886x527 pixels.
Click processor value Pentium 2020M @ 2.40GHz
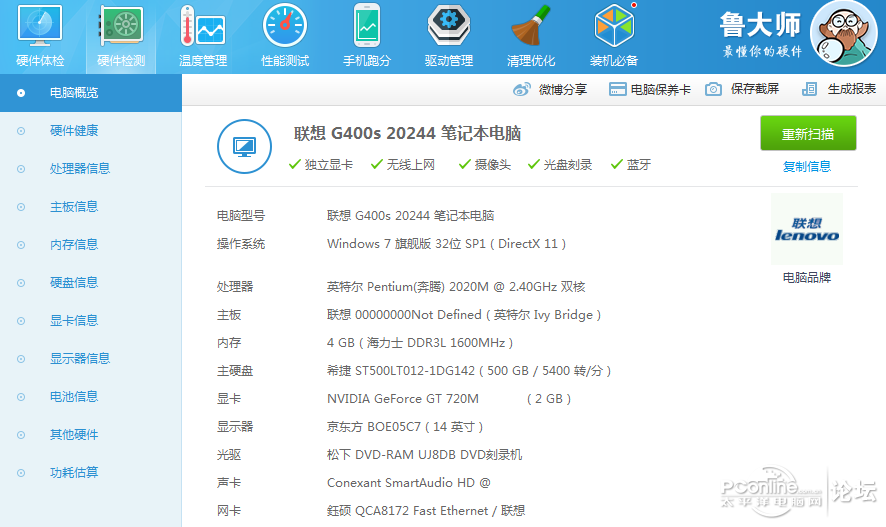tap(456, 286)
